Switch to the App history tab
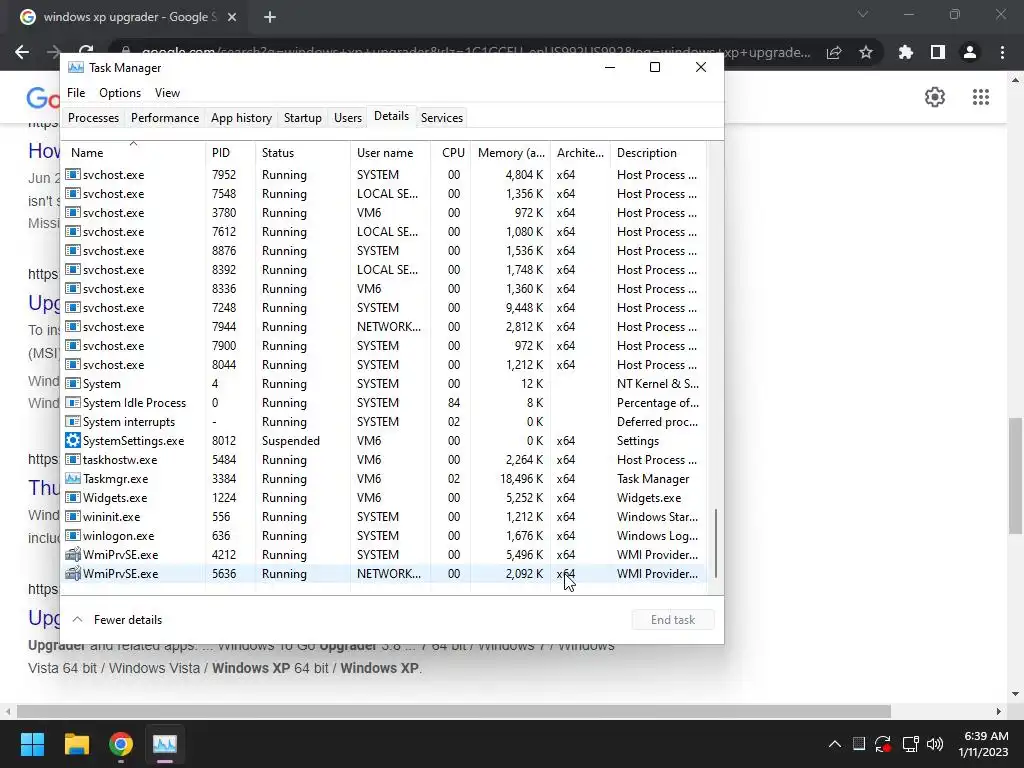Image resolution: width=1024 pixels, height=768 pixels. 241,118
